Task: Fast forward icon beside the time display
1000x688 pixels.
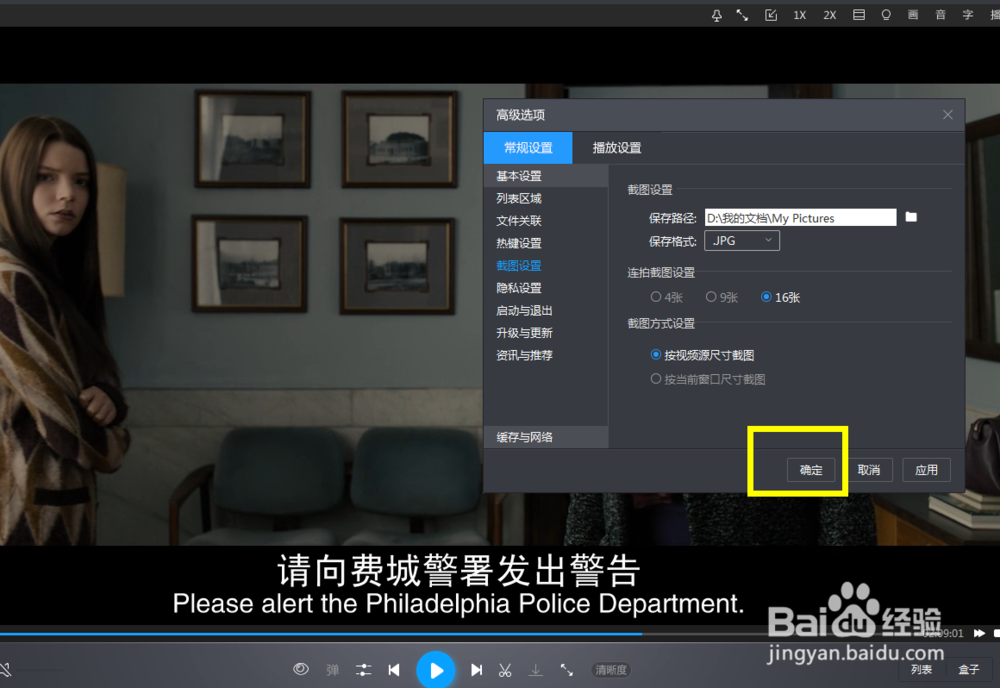Action: point(980,633)
